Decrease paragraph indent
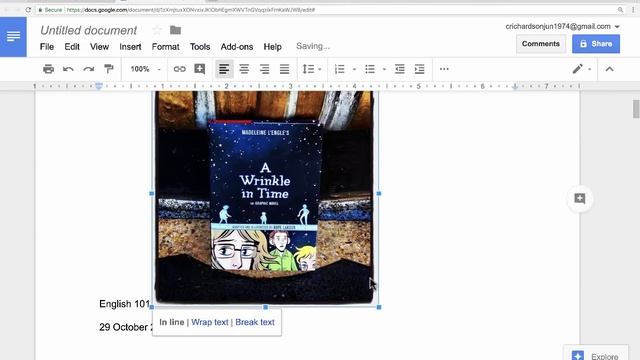Image resolution: width=640 pixels, height=360 pixels. click(x=400, y=69)
